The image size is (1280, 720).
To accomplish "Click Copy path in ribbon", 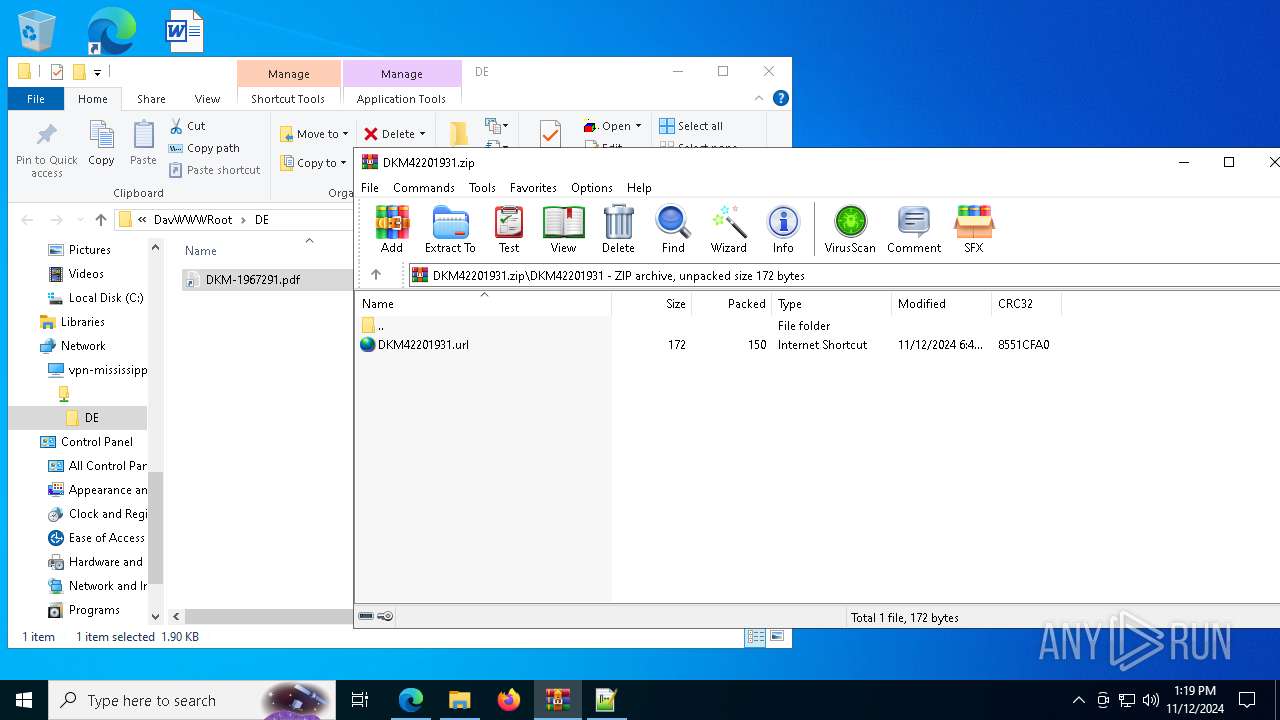I will (204, 148).
